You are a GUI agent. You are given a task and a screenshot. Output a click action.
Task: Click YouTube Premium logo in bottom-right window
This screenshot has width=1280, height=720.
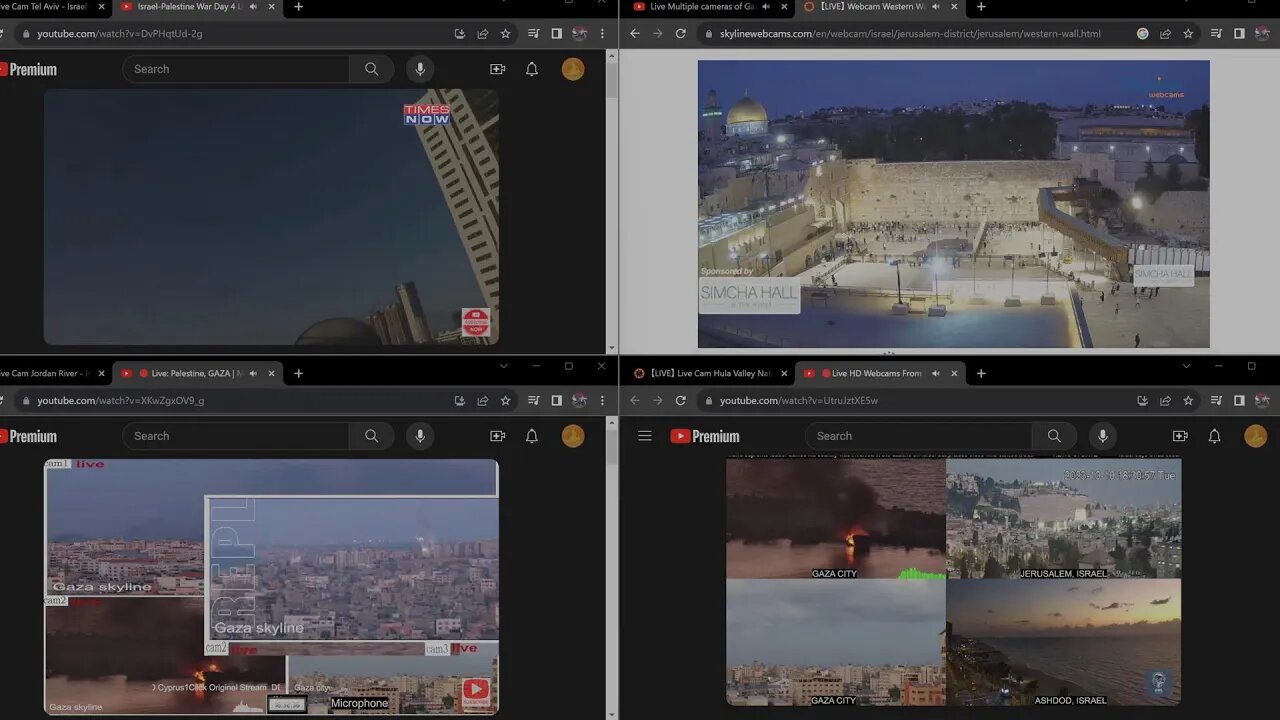coord(705,436)
